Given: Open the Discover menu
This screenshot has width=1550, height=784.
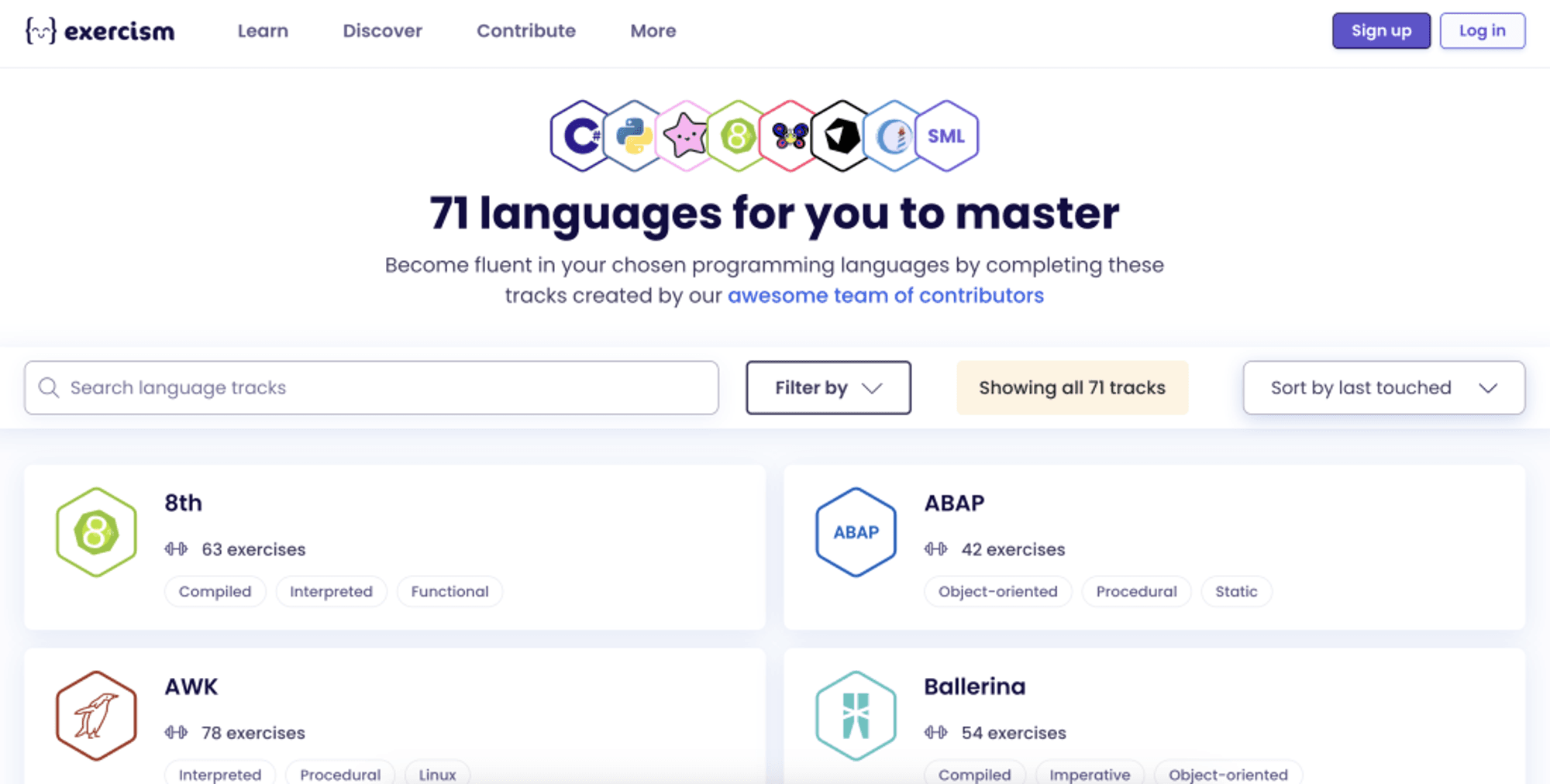Looking at the screenshot, I should click(382, 31).
